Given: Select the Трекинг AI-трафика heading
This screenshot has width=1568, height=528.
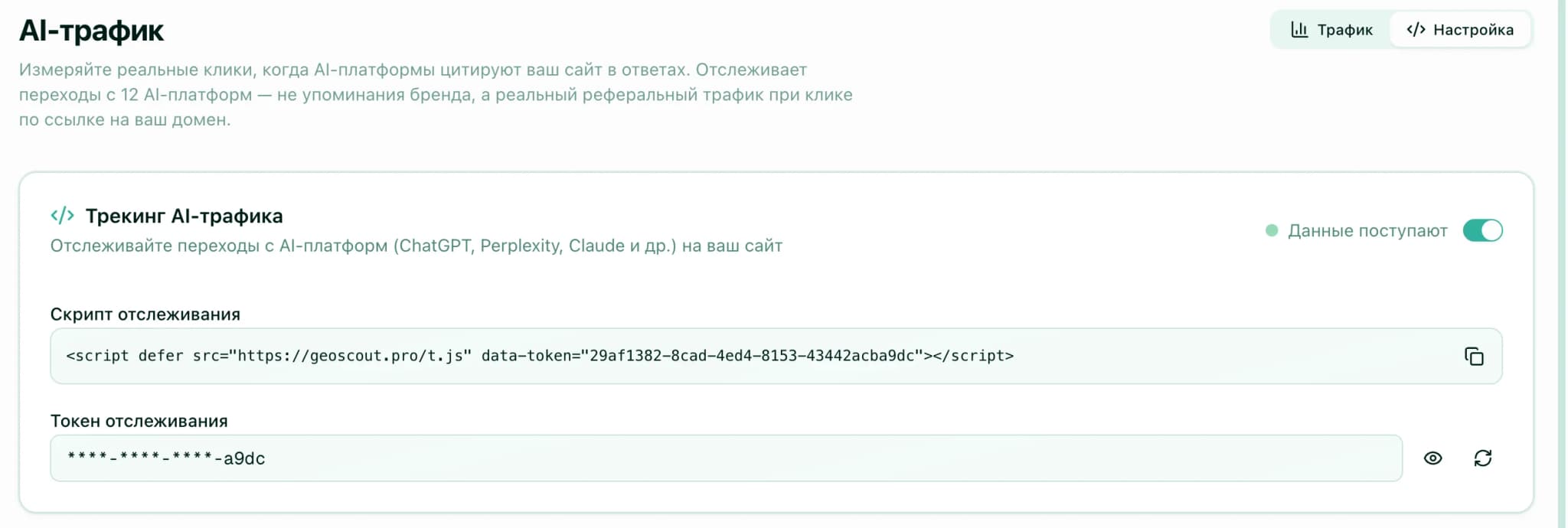Looking at the screenshot, I should point(184,215).
